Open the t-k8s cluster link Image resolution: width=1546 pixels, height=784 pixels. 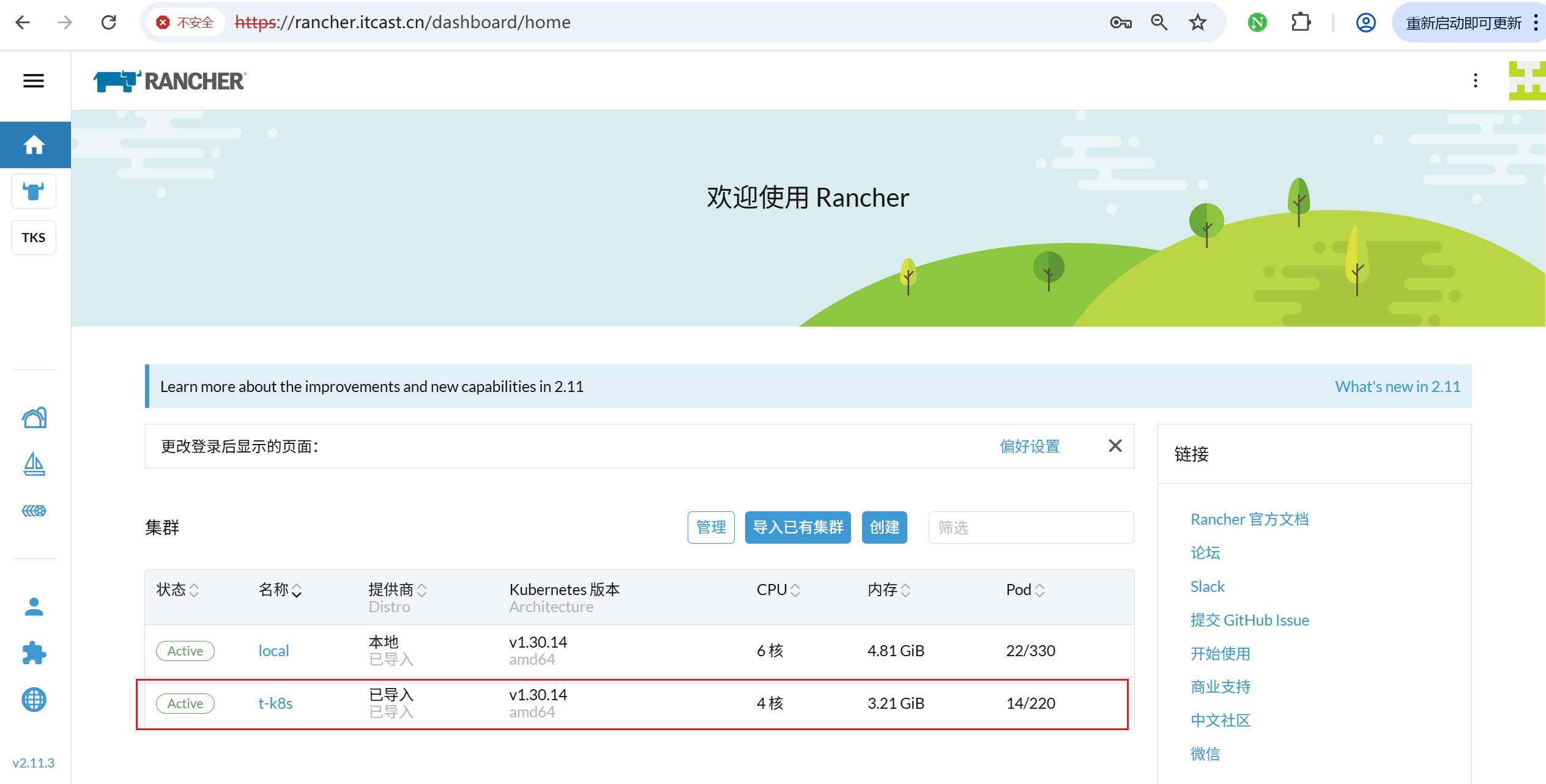(275, 703)
